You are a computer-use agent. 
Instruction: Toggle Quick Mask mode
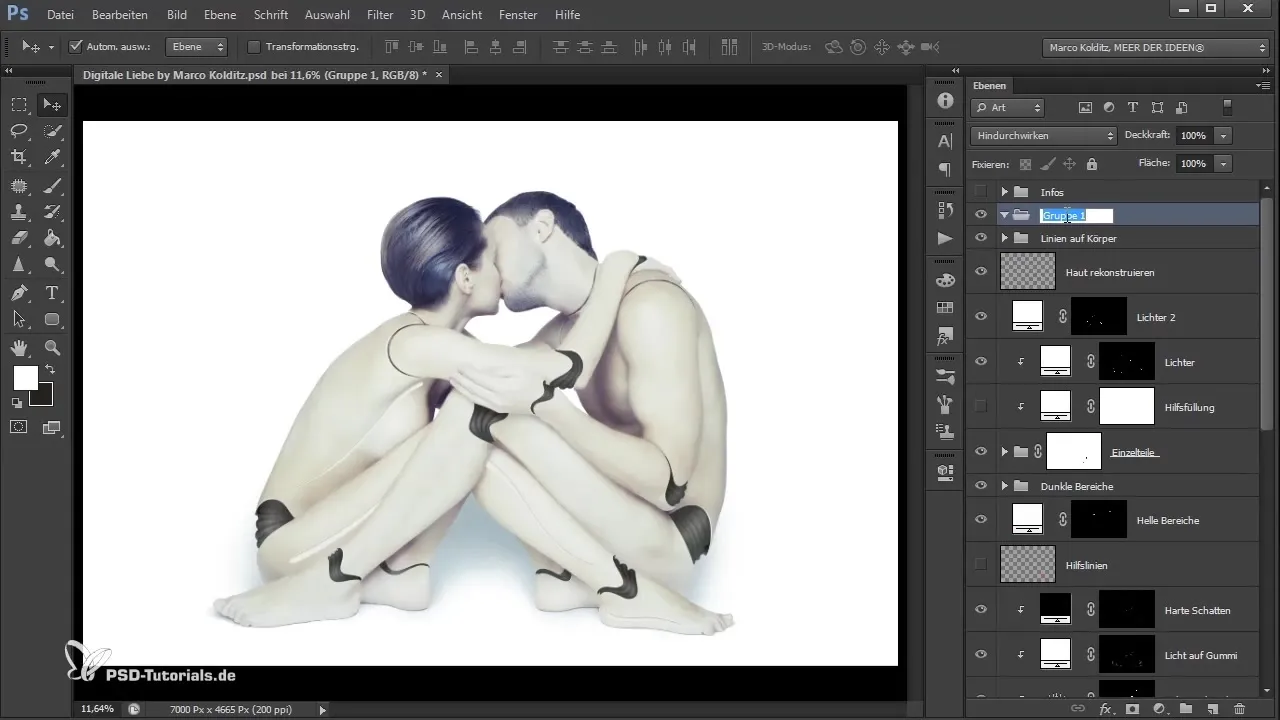point(19,427)
